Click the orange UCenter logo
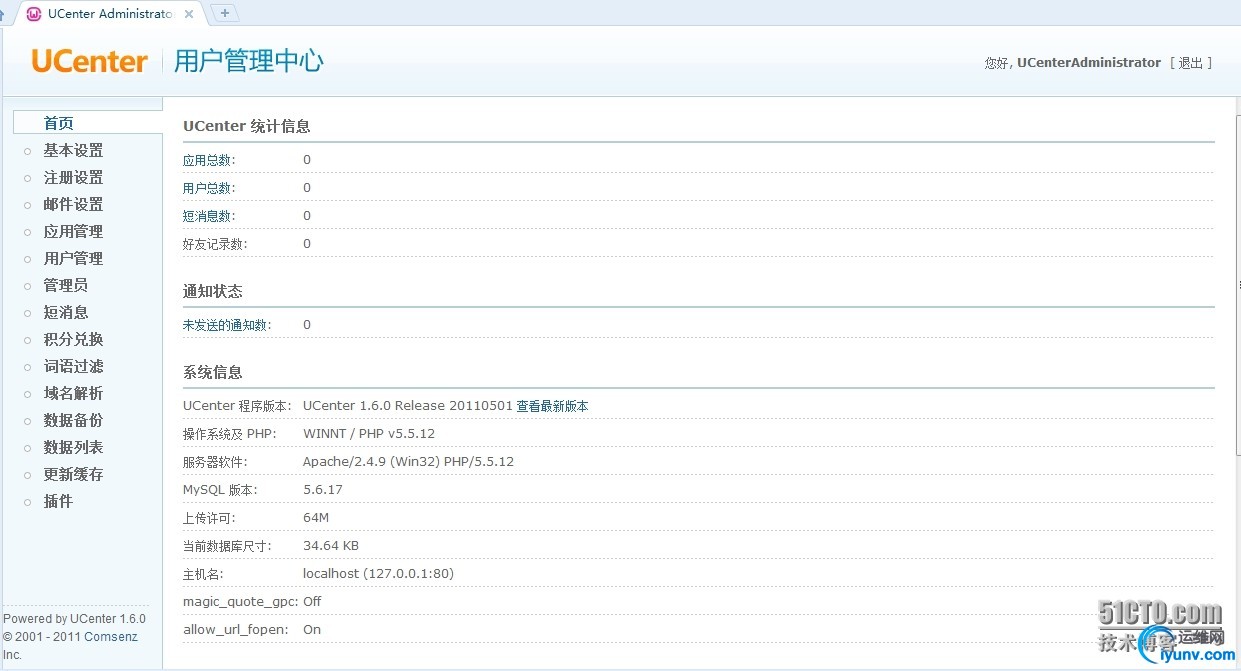1241x671 pixels. coord(89,61)
